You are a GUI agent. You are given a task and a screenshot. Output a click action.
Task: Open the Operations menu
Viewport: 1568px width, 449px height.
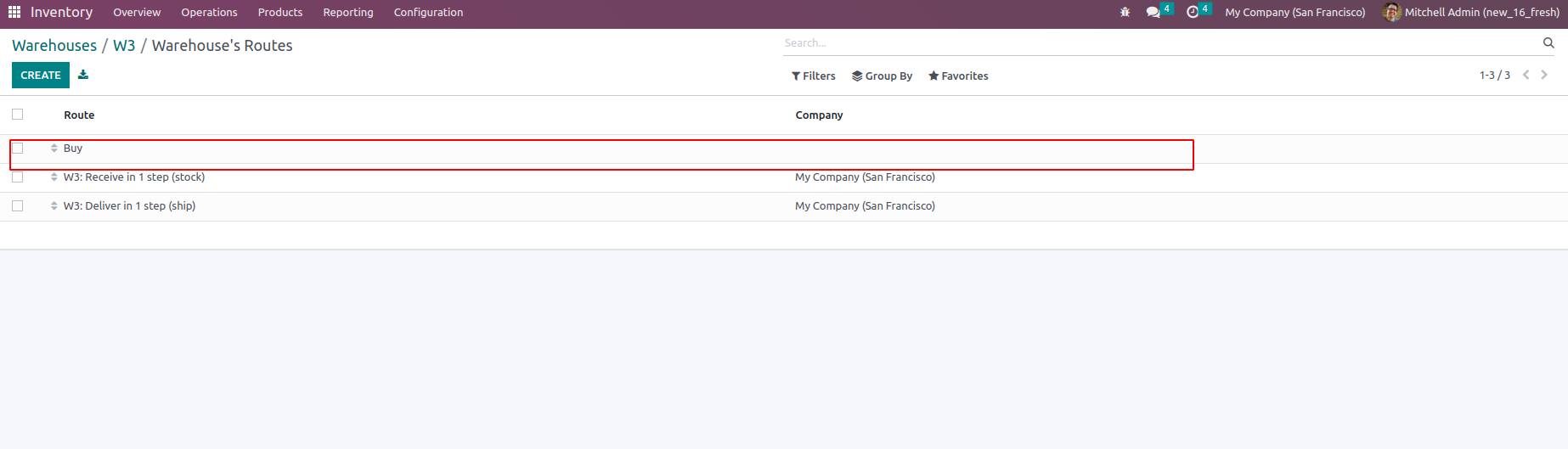(x=209, y=12)
